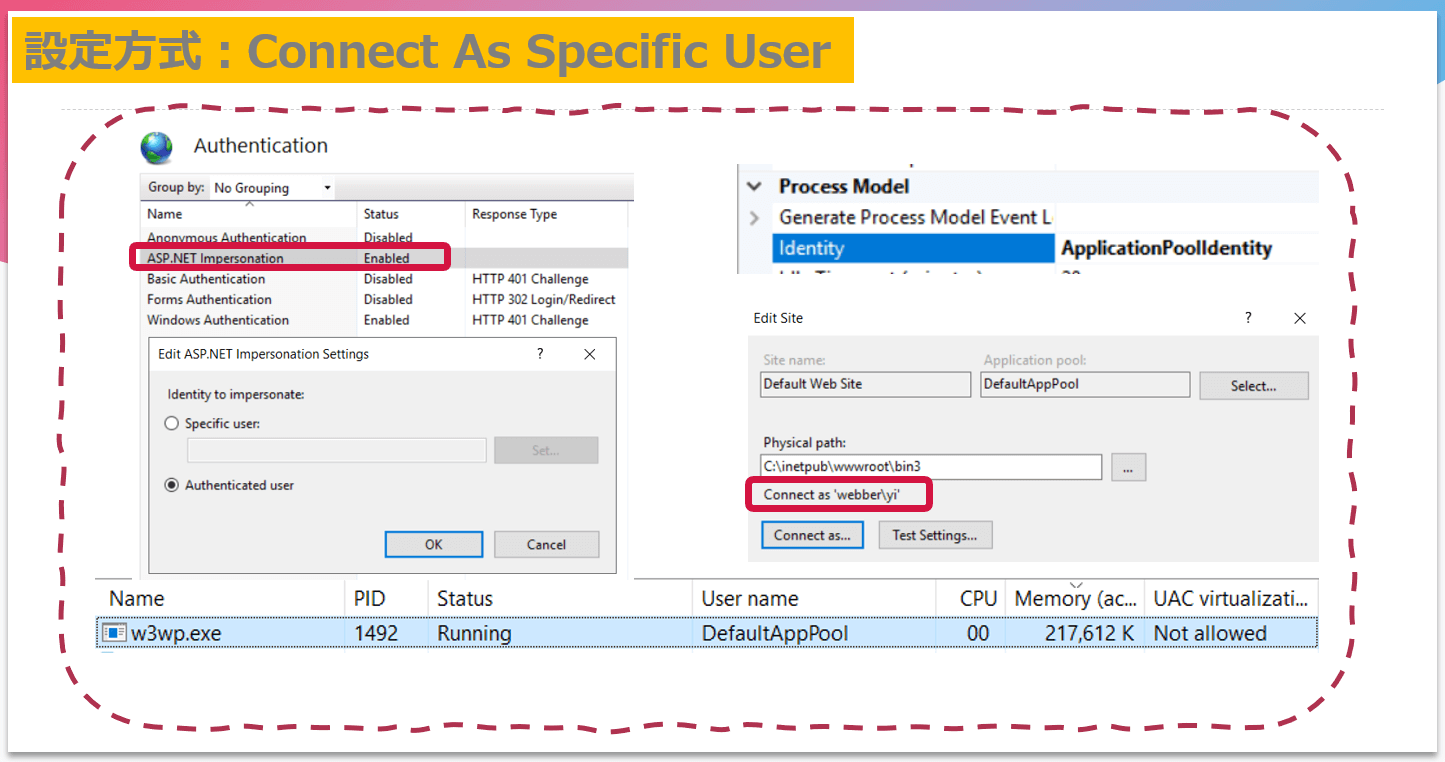The height and width of the screenshot is (762, 1445).
Task: Click the '?' icon on Edit ASP.NET Impersonation Settings
Action: (x=539, y=353)
